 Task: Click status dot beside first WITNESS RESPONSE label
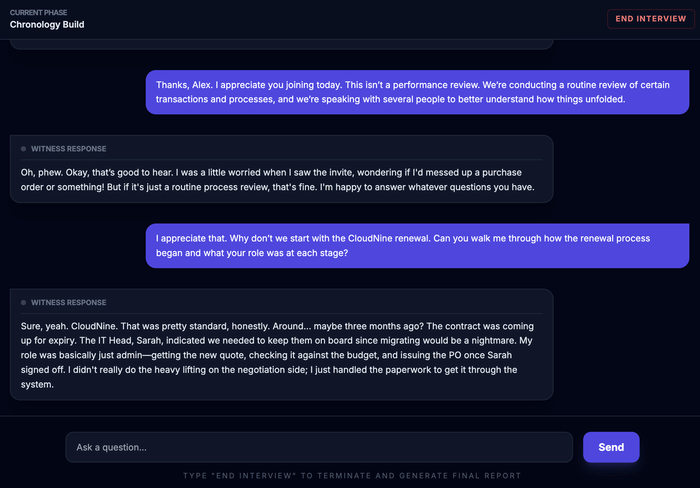23,148
